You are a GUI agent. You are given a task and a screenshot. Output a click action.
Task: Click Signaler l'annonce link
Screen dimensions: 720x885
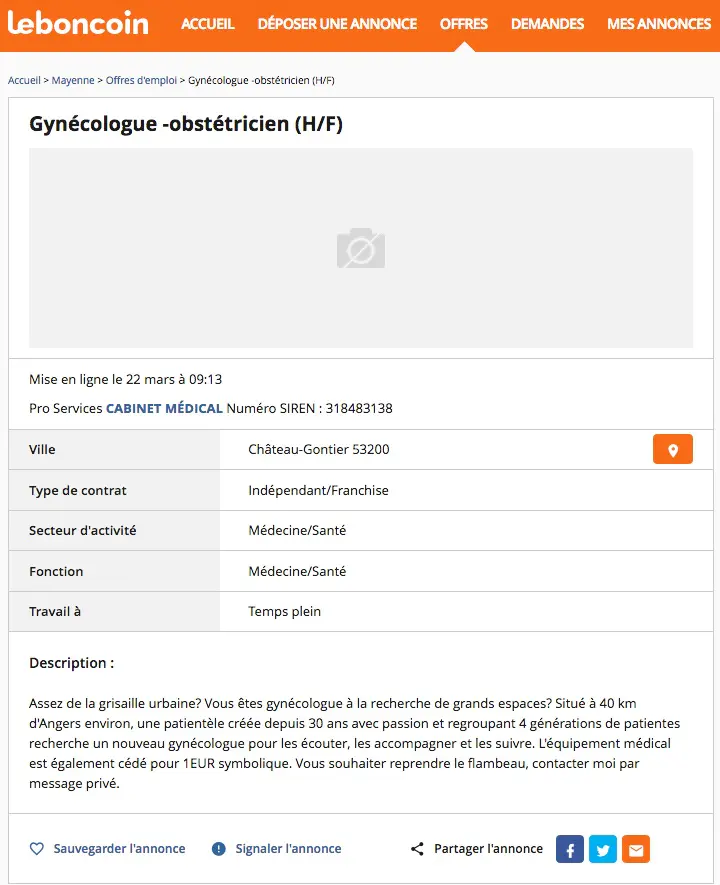[x=288, y=849]
